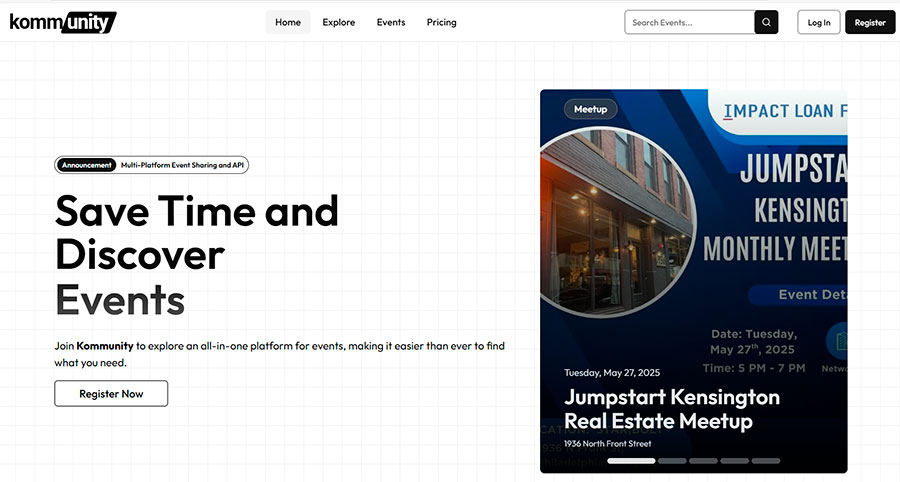Open Jumpstart Kensington Real Estate Meetup title

click(671, 409)
